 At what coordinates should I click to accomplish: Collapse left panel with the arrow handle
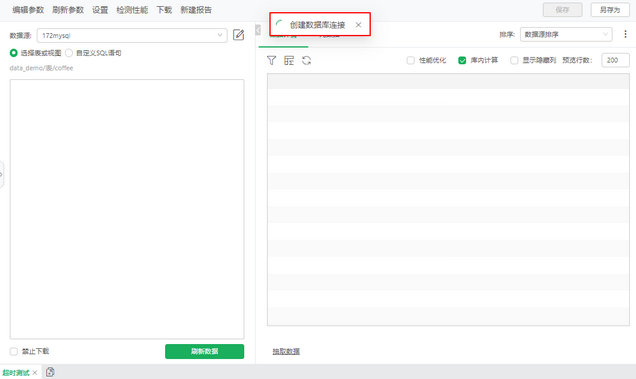tap(258, 30)
